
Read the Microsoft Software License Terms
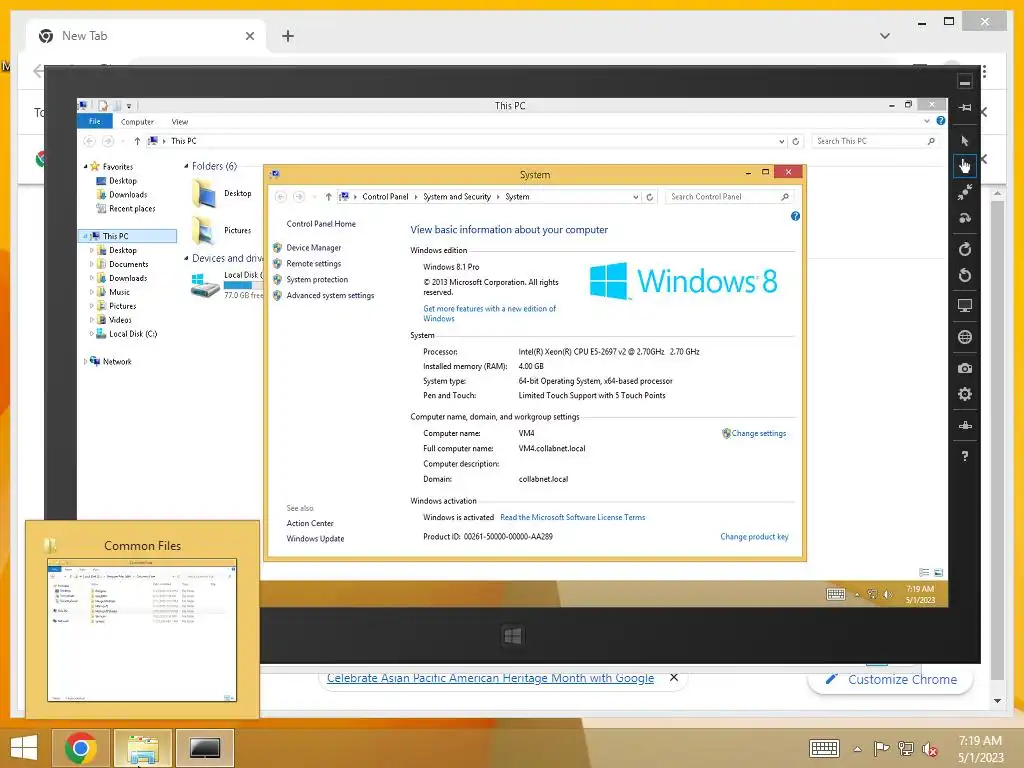tap(572, 517)
